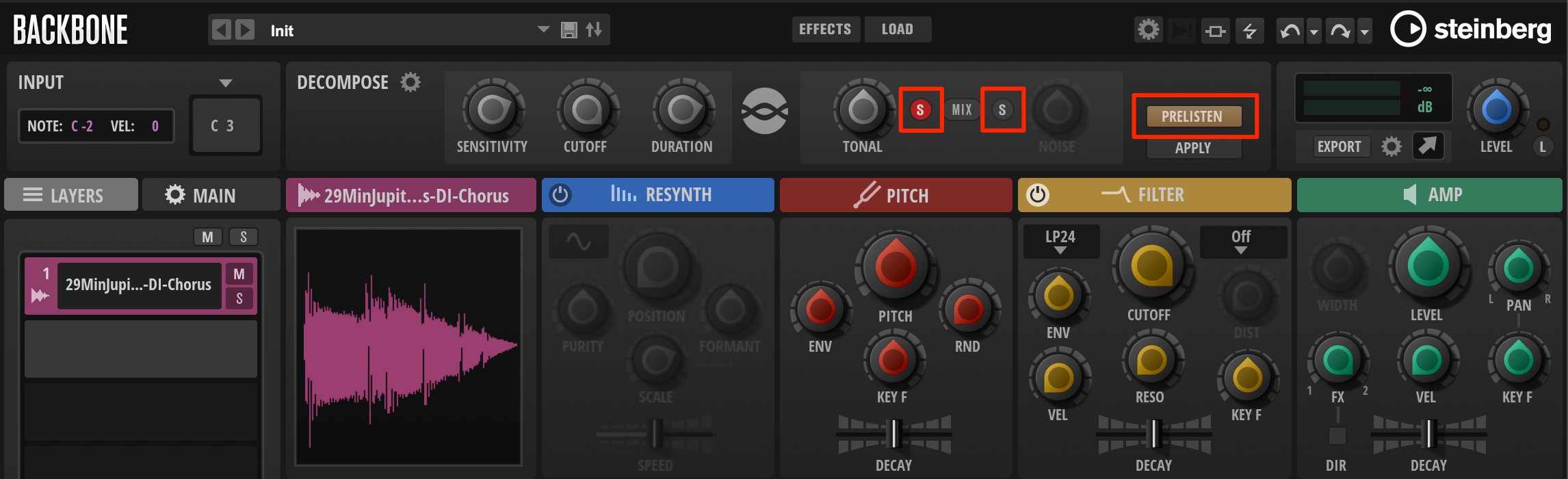1568x479 pixels.
Task: Toggle the Resynth power button
Action: [x=560, y=195]
